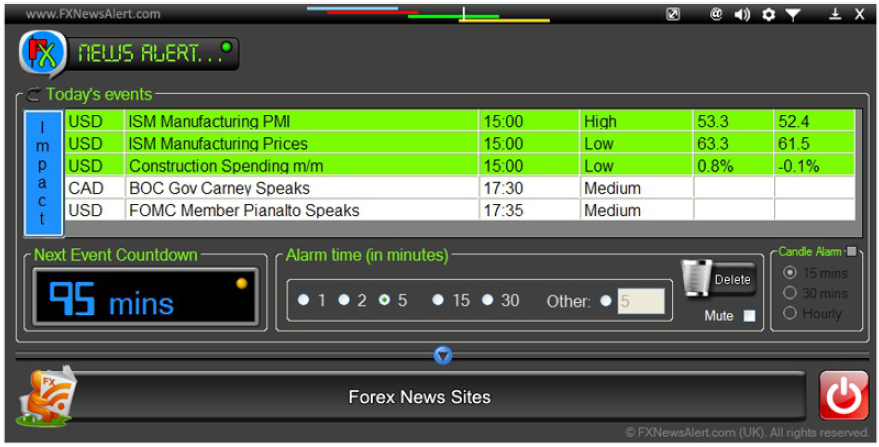The height and width of the screenshot is (447, 879).
Task: Click the session timeline bar at top
Action: click(x=428, y=15)
